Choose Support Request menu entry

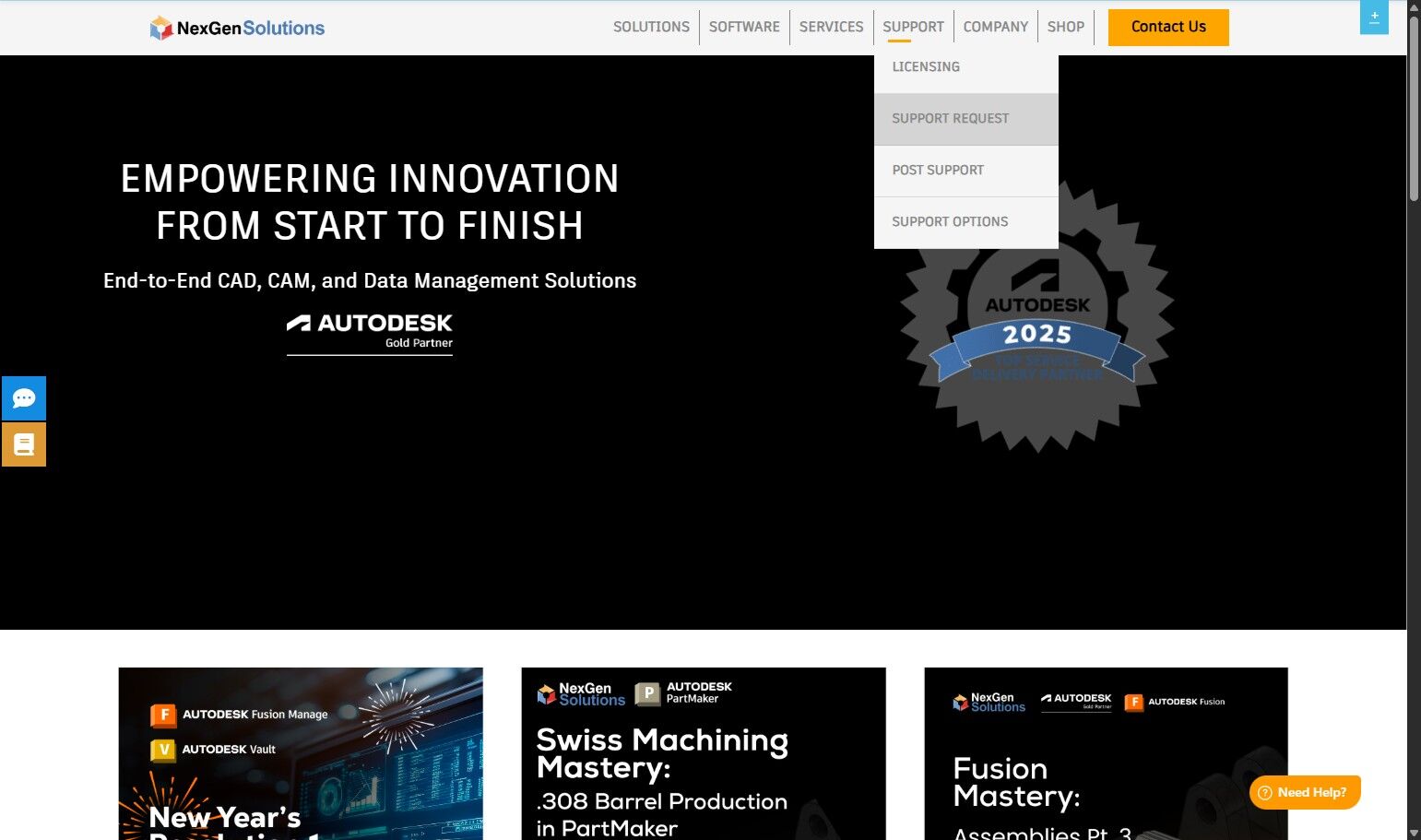[x=966, y=119]
